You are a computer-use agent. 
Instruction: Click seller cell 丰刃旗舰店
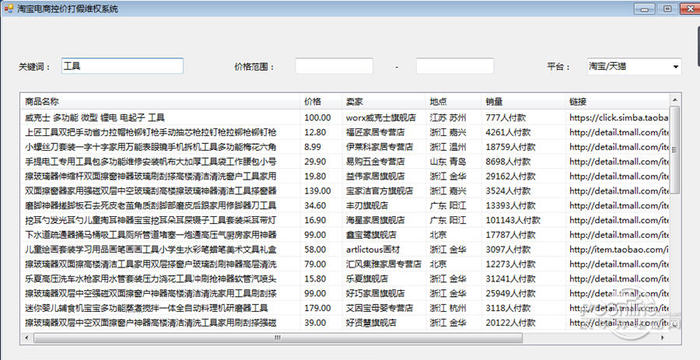coord(367,205)
